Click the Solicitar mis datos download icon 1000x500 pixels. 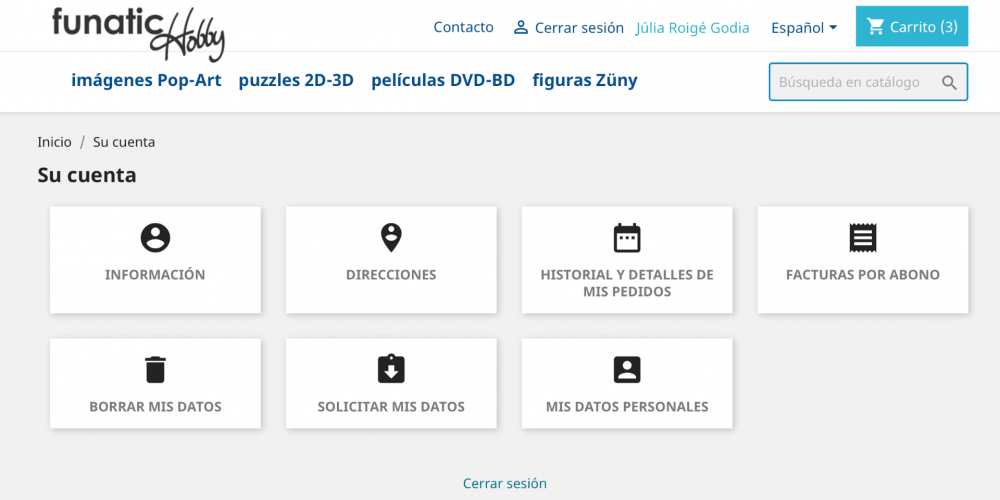pos(391,369)
